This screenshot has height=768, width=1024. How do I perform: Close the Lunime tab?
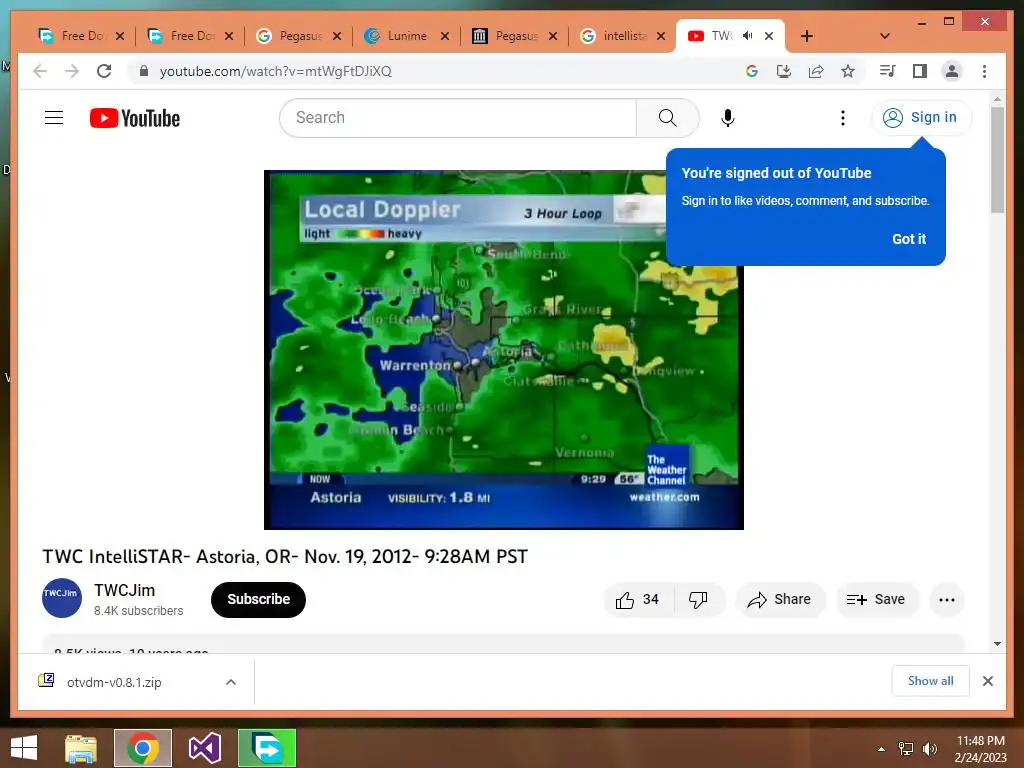445,36
